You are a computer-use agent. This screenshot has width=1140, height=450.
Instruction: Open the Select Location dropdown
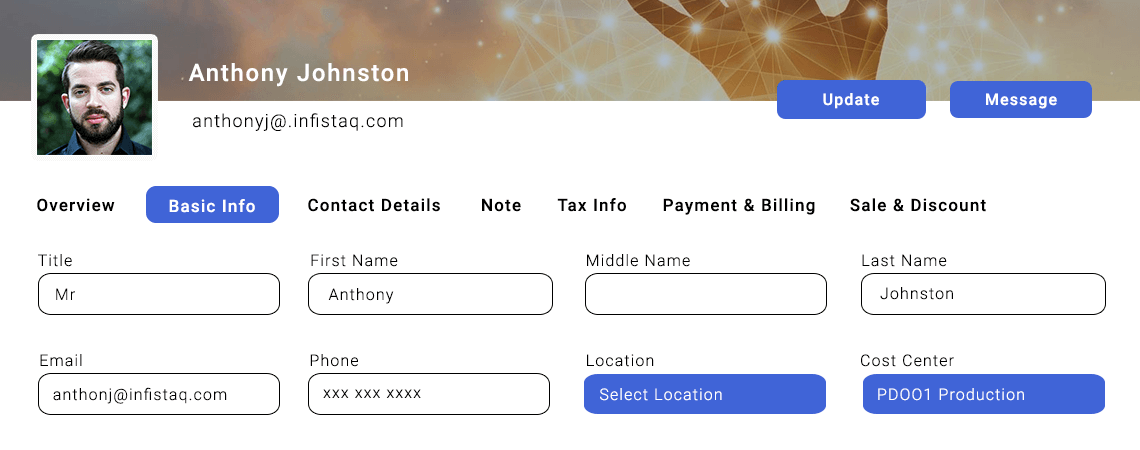tap(705, 394)
